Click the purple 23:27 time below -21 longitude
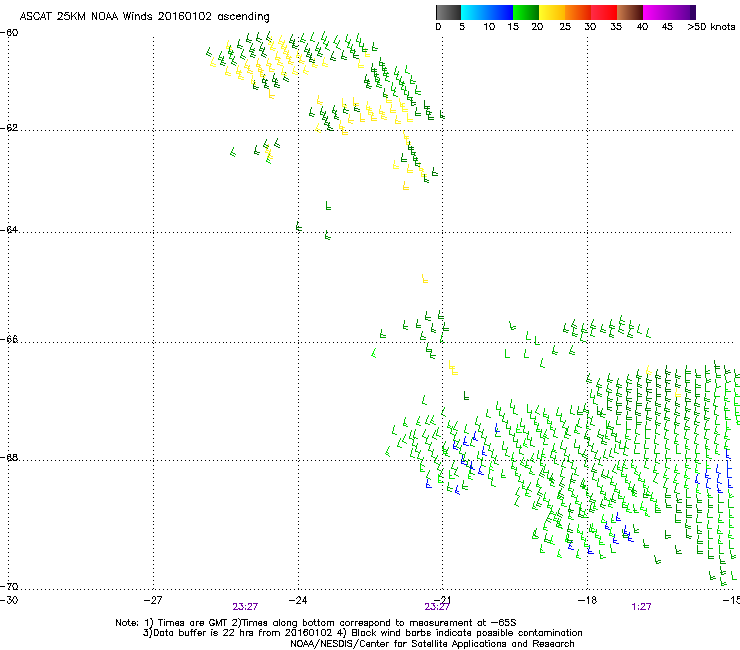The height and width of the screenshot is (650, 740). tap(437, 607)
